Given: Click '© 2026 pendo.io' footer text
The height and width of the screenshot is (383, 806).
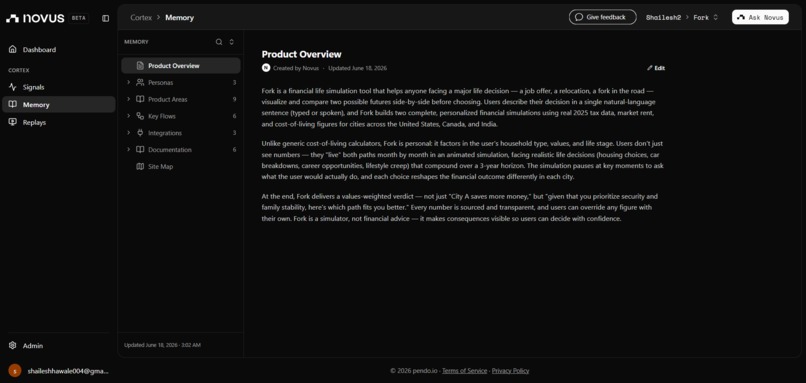Looking at the screenshot, I should click(x=413, y=371).
